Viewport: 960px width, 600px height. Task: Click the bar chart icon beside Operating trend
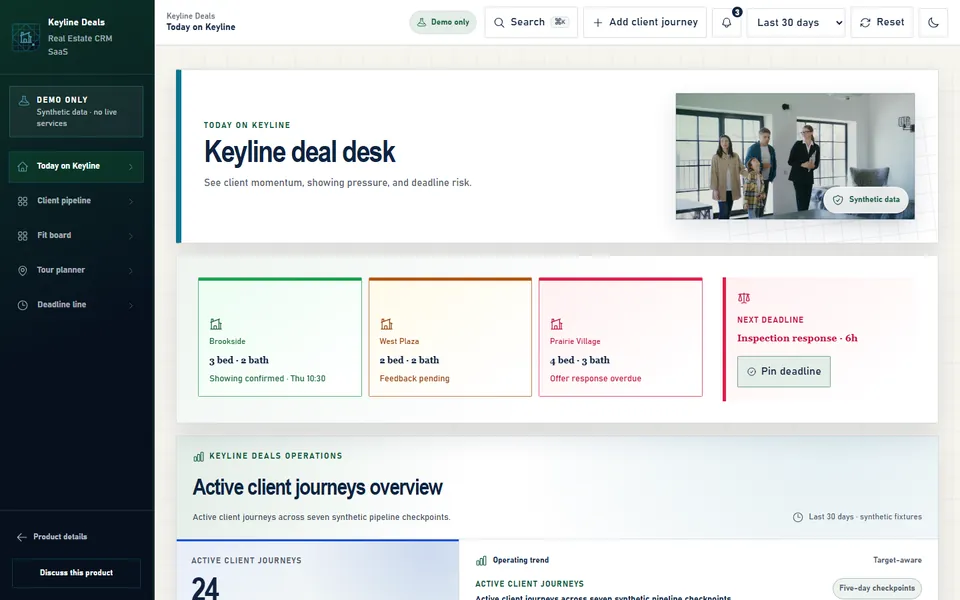click(481, 561)
